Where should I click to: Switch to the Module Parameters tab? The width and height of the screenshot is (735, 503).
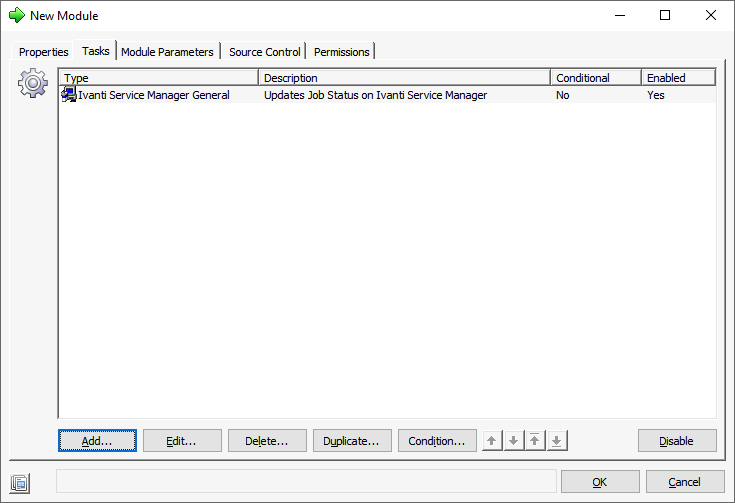click(167, 52)
